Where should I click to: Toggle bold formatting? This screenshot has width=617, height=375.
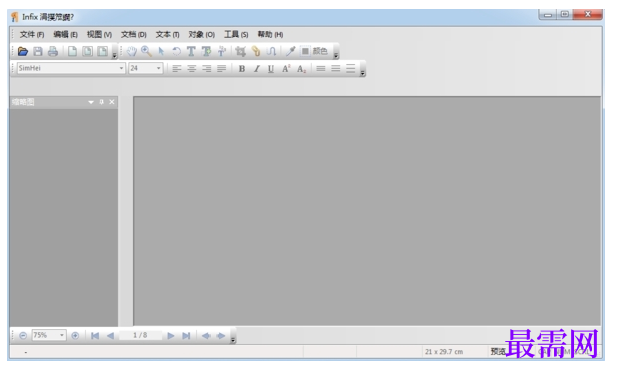click(x=242, y=68)
